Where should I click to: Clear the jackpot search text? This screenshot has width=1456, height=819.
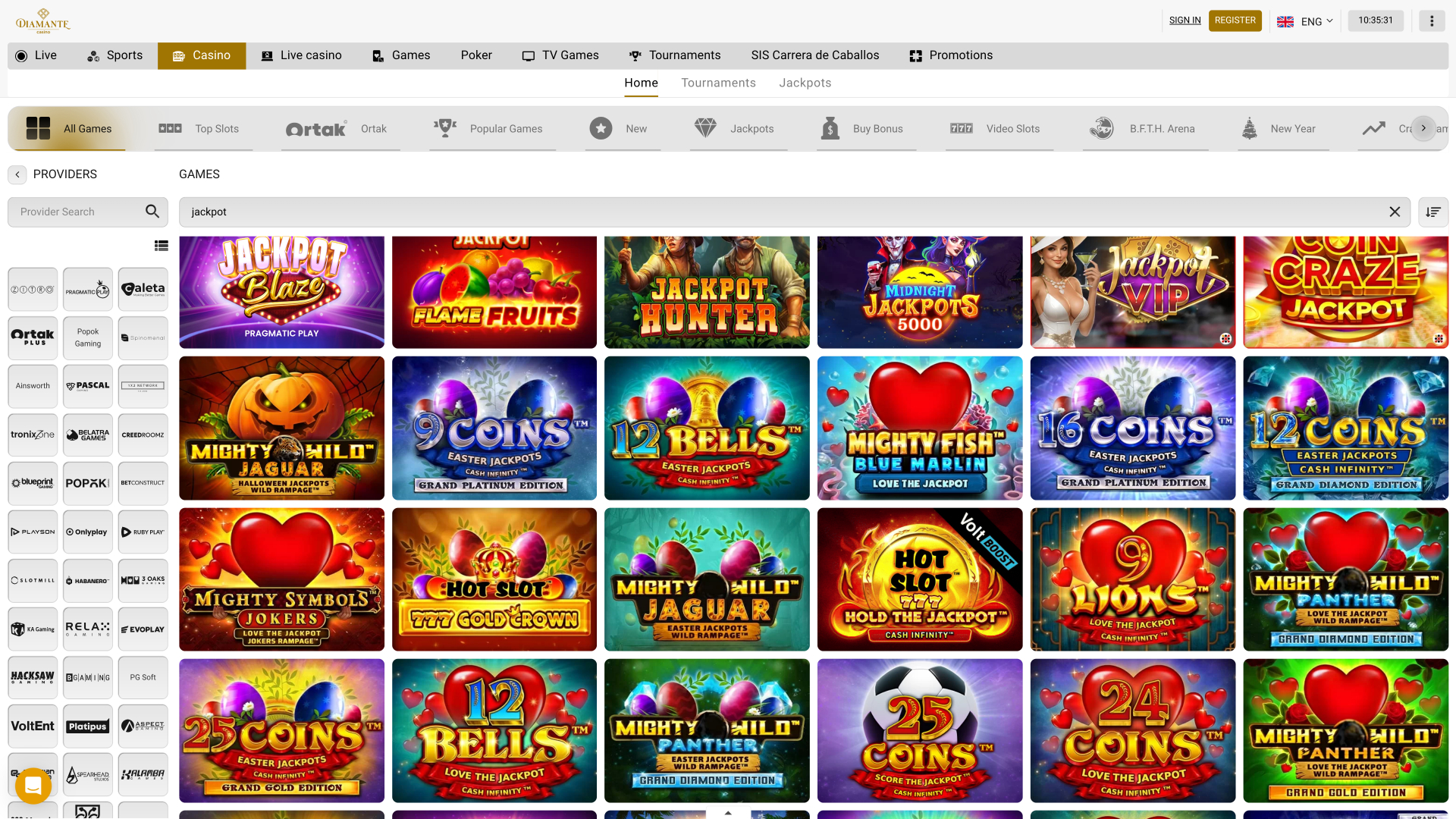[x=1394, y=212]
